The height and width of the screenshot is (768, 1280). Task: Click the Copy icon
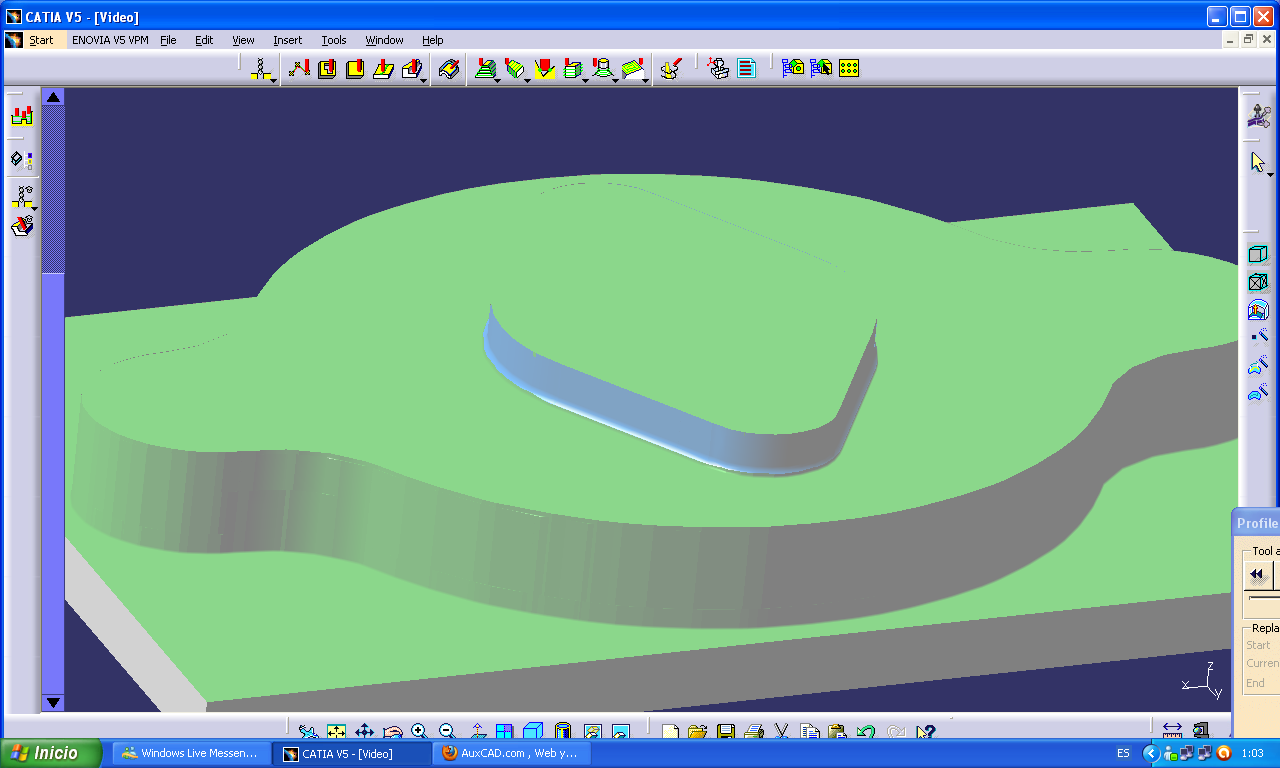click(810, 732)
